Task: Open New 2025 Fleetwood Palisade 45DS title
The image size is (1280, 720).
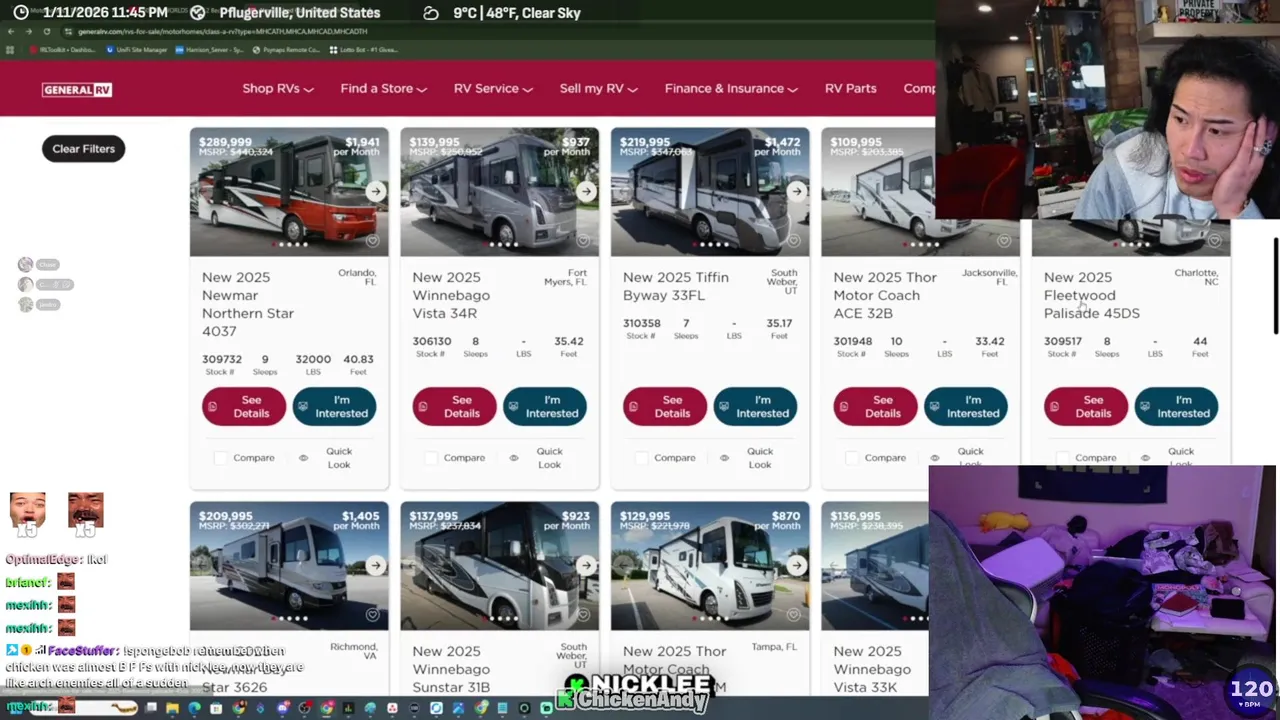Action: pyautogui.click(x=1092, y=295)
